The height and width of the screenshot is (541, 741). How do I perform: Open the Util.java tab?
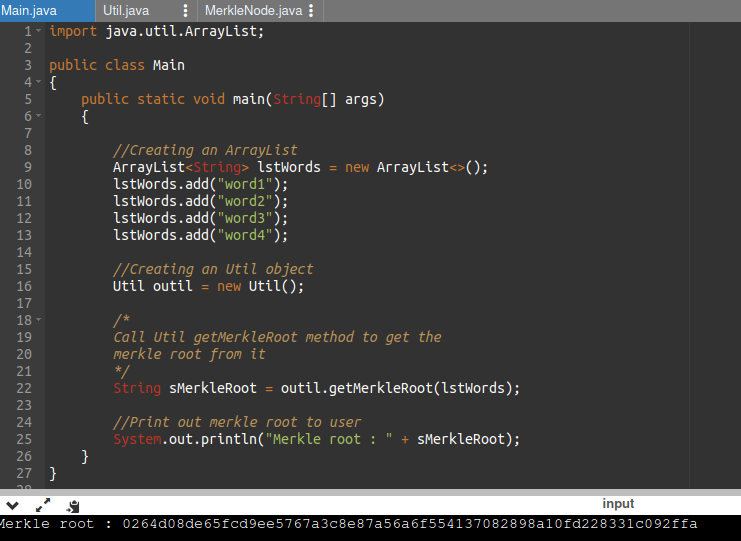click(x=126, y=11)
